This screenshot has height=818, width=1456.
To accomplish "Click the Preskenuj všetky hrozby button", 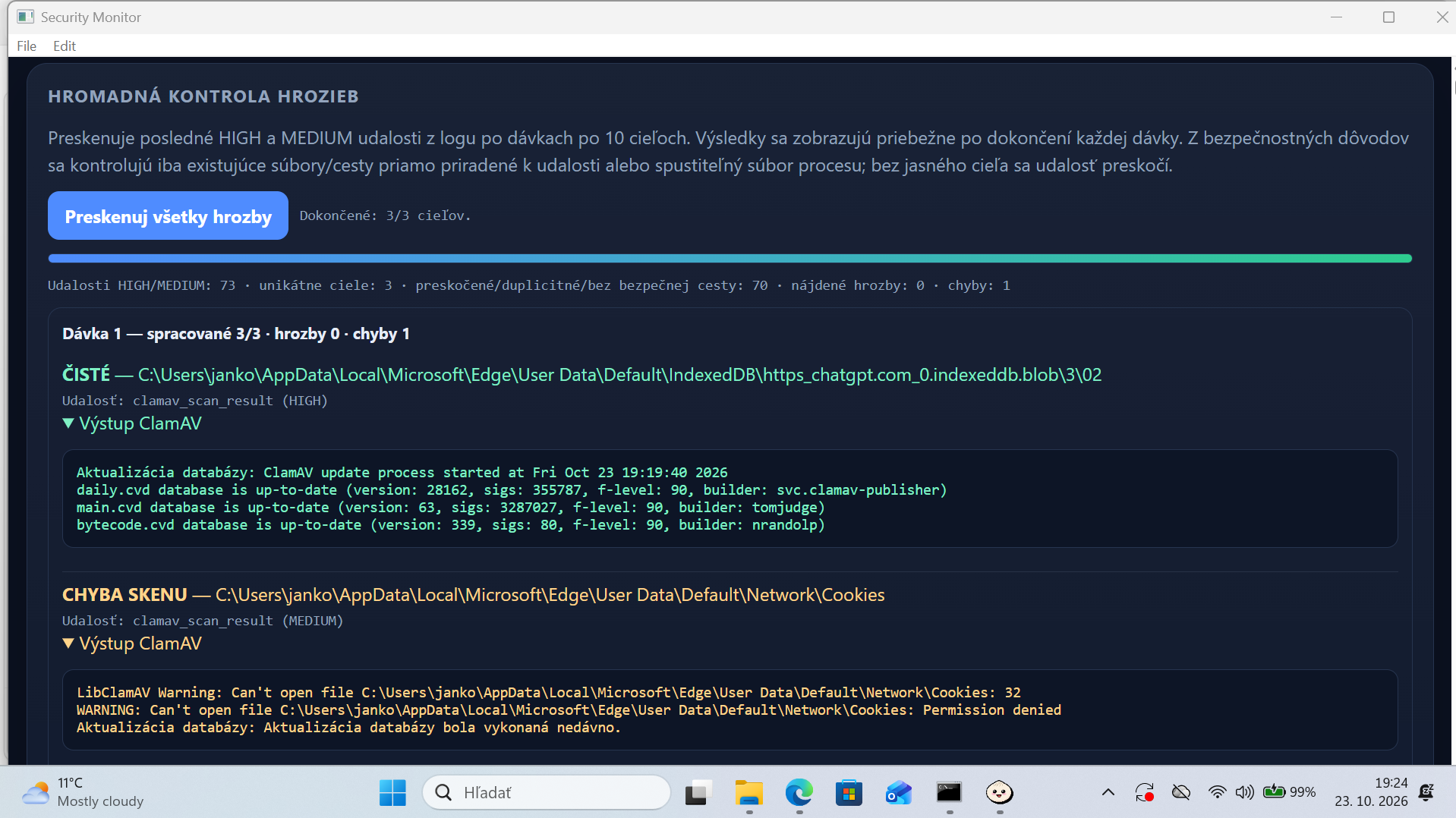I will (x=168, y=216).
